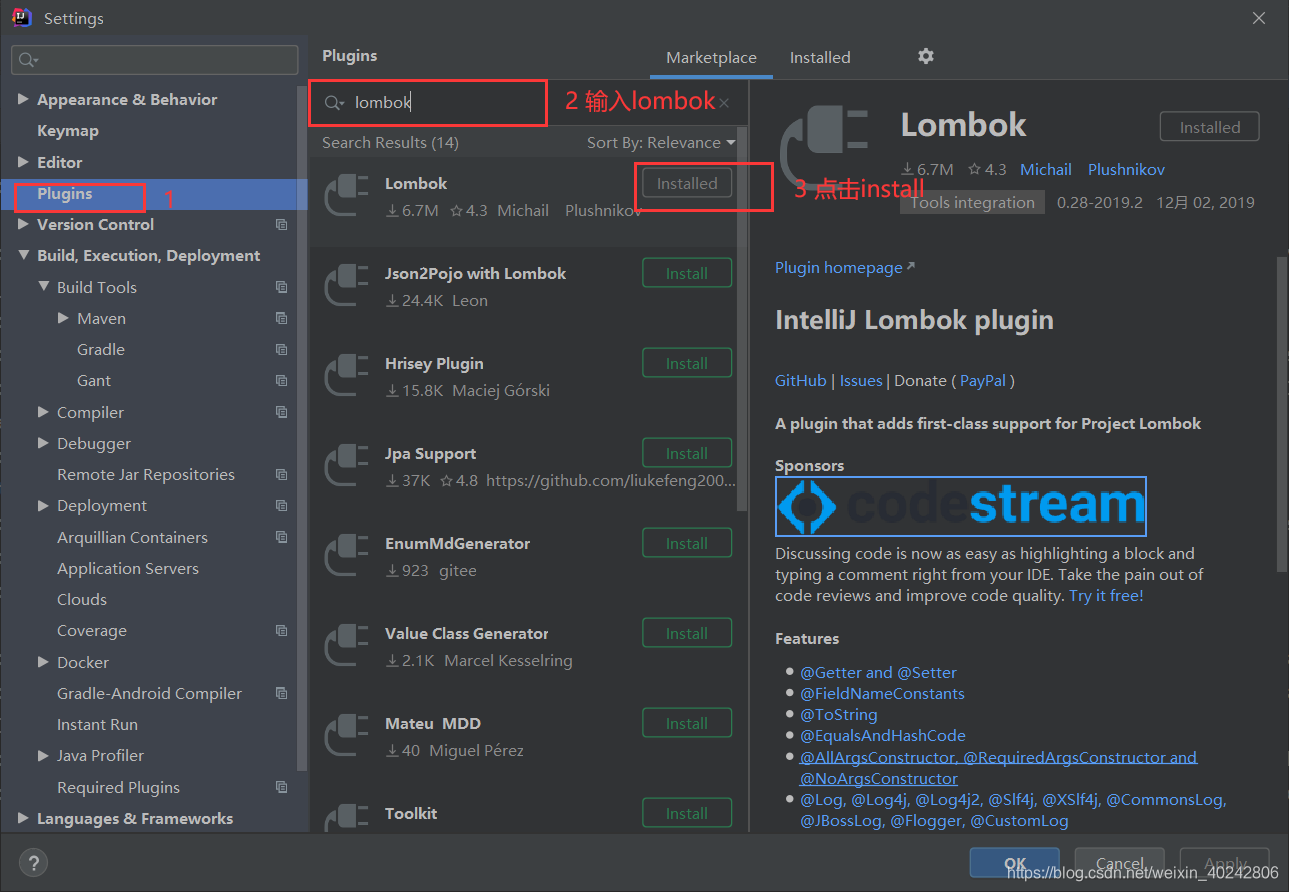
Task: Click the project-level icon beside Maven
Action: [281, 318]
